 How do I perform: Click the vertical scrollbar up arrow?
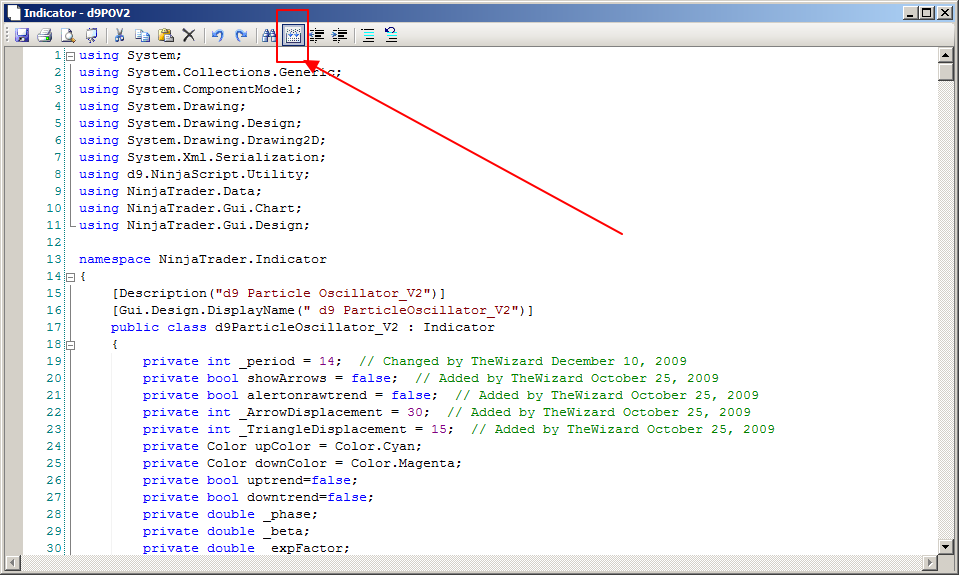tap(946, 55)
